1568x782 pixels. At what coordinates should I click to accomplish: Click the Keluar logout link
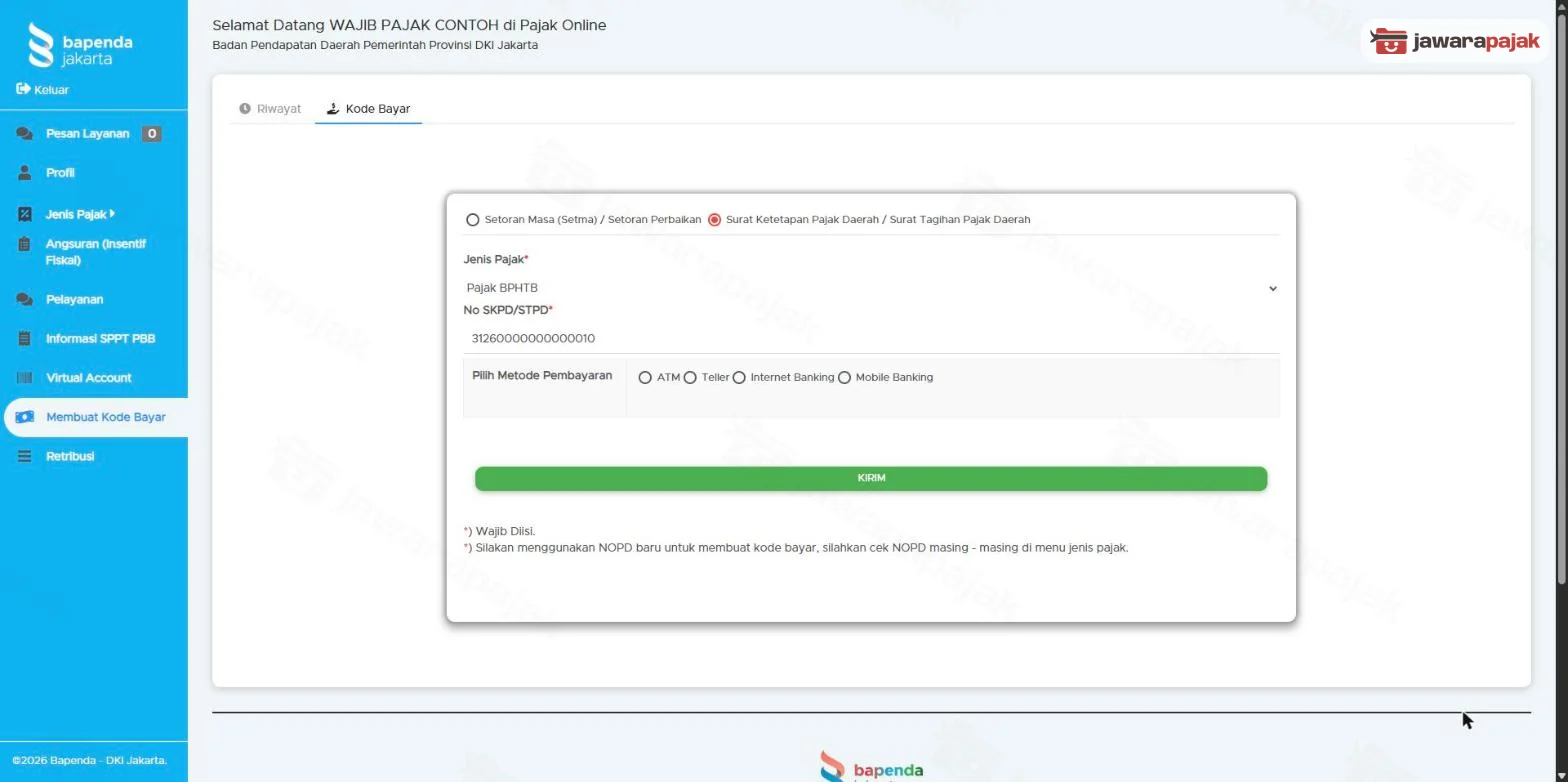click(x=43, y=89)
